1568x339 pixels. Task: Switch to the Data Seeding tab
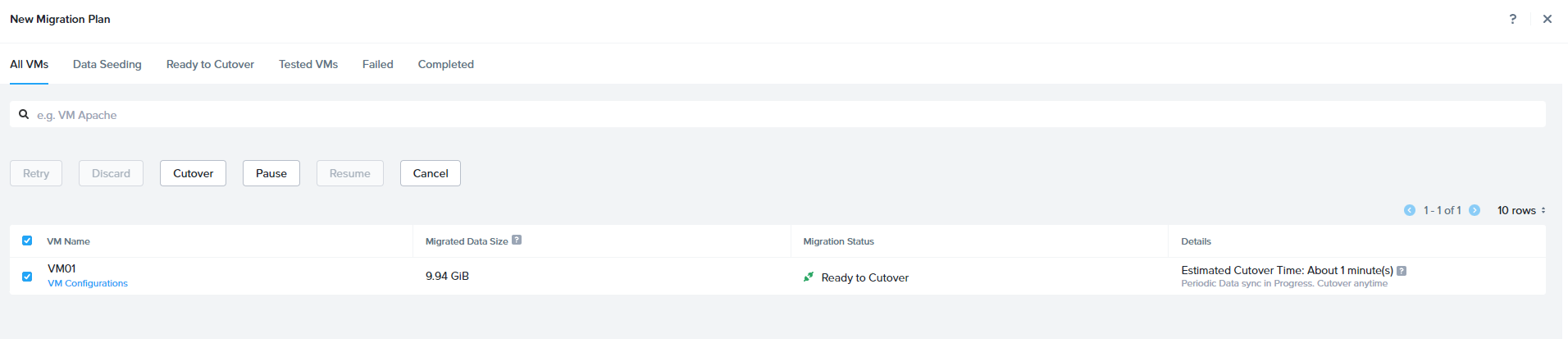click(107, 64)
